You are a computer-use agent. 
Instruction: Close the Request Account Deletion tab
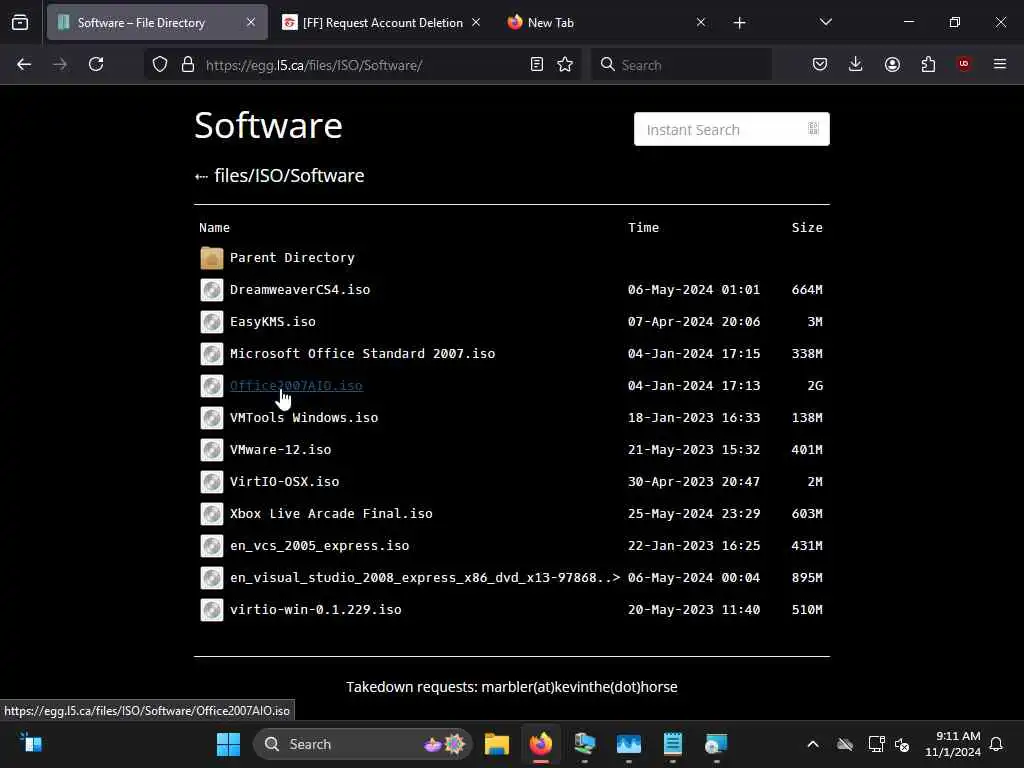476,23
